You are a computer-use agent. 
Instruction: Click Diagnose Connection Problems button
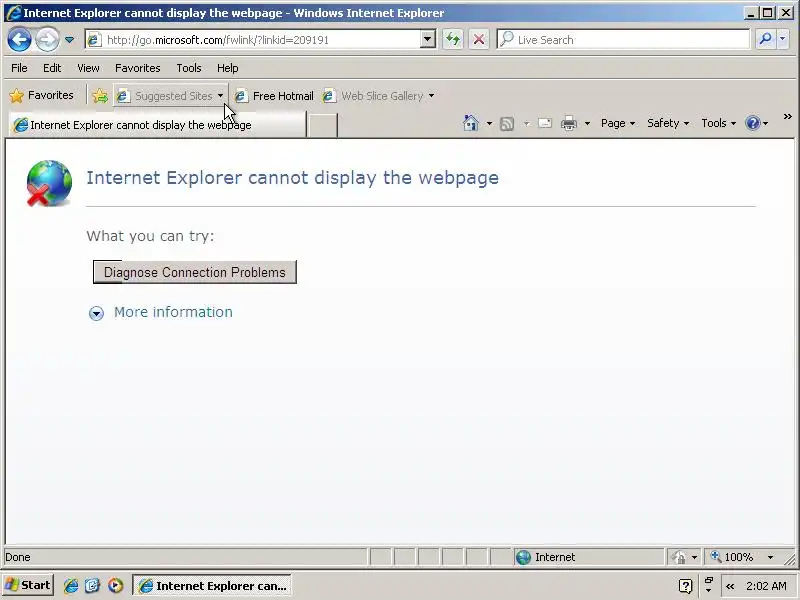194,272
